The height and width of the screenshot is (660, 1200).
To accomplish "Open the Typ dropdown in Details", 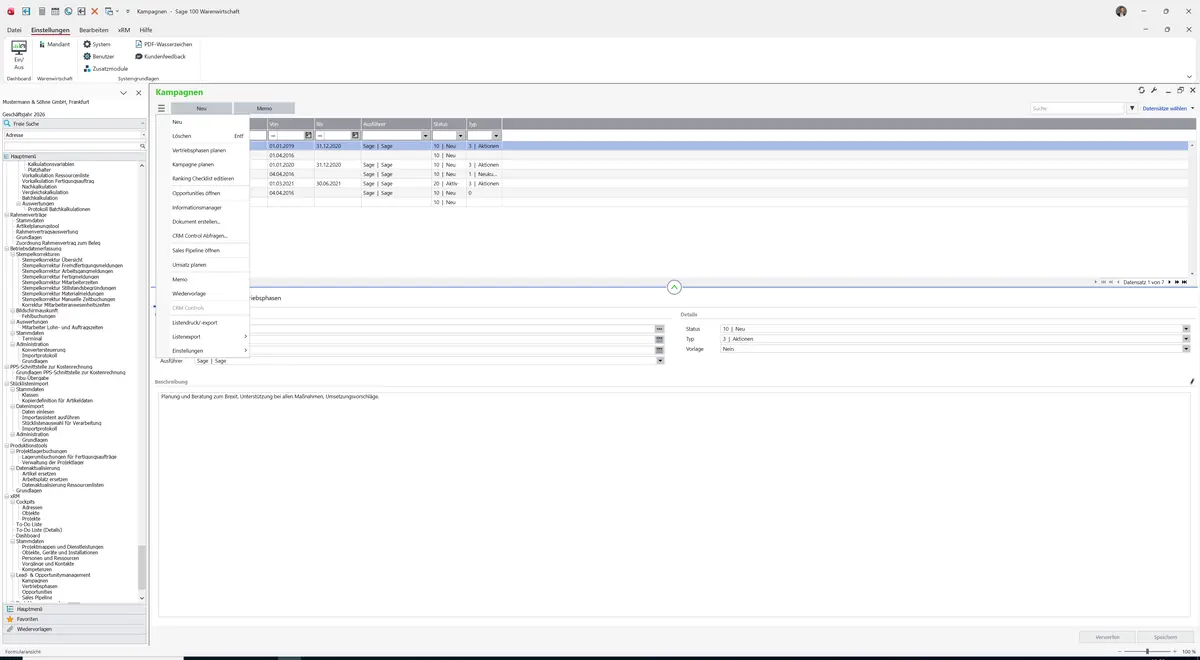I will coord(1186,339).
